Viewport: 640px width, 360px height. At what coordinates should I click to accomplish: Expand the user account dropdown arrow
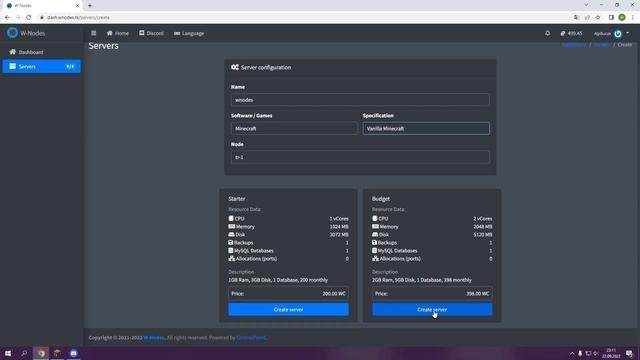(x=628, y=33)
